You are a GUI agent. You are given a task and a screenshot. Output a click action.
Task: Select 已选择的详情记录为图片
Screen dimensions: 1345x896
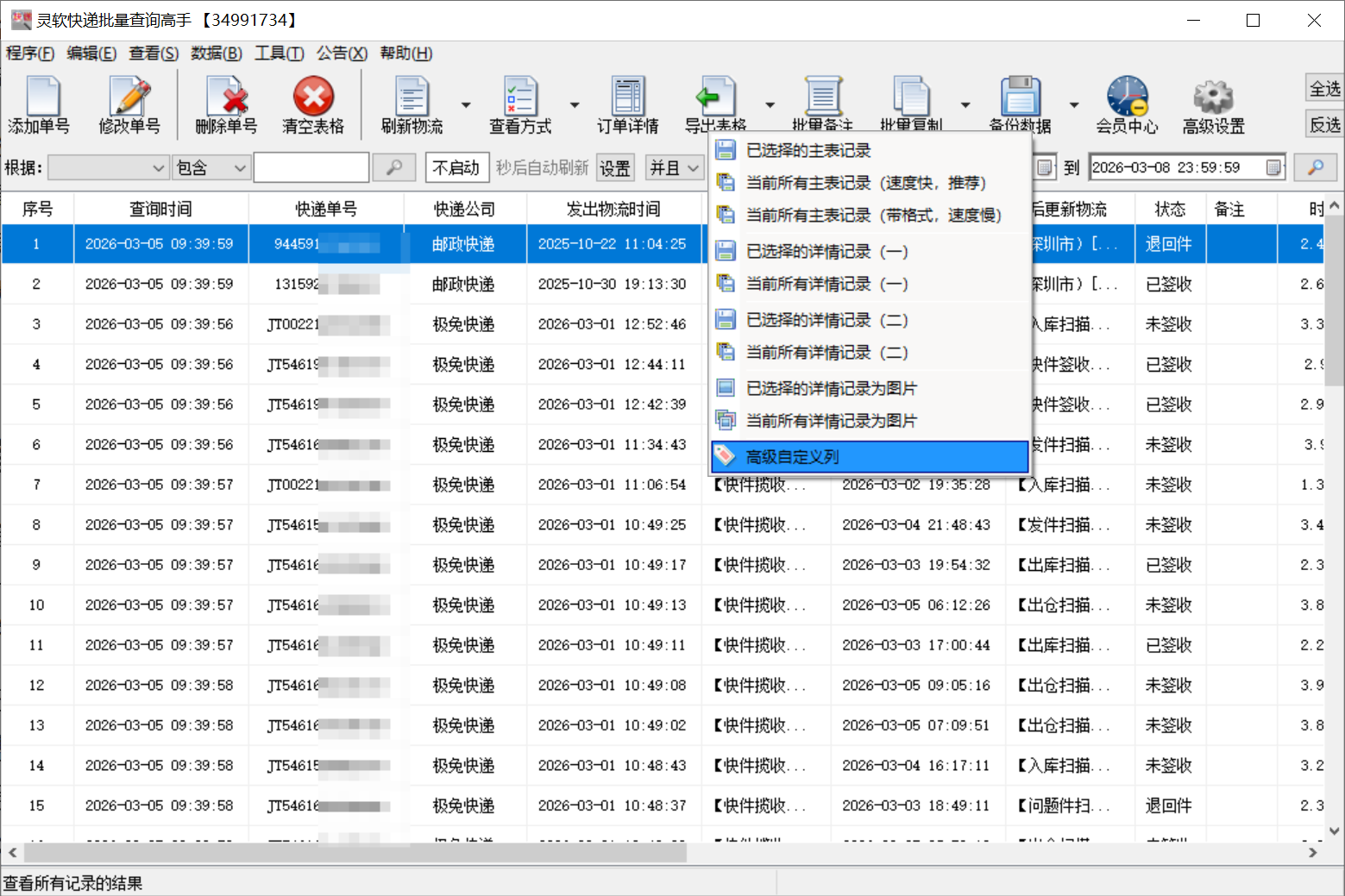tap(870, 388)
